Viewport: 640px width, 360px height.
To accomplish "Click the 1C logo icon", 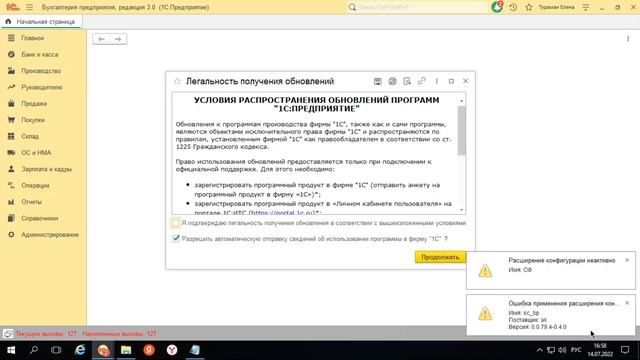I will (x=12, y=7).
